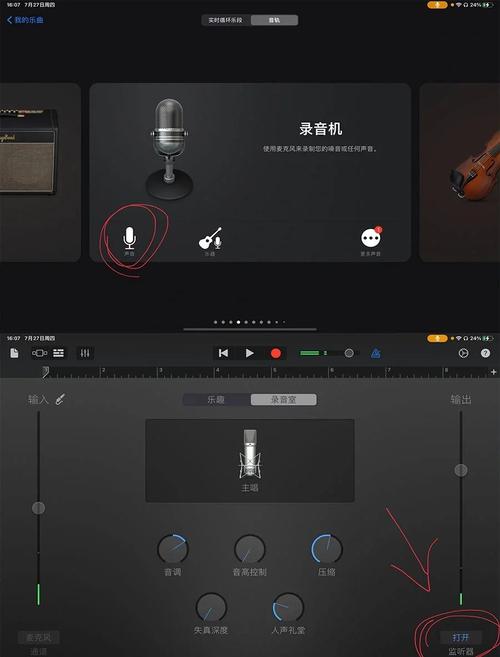Image resolution: width=500 pixels, height=657 pixels.
Task: Open the amplifier instrument card
Action: click(40, 172)
